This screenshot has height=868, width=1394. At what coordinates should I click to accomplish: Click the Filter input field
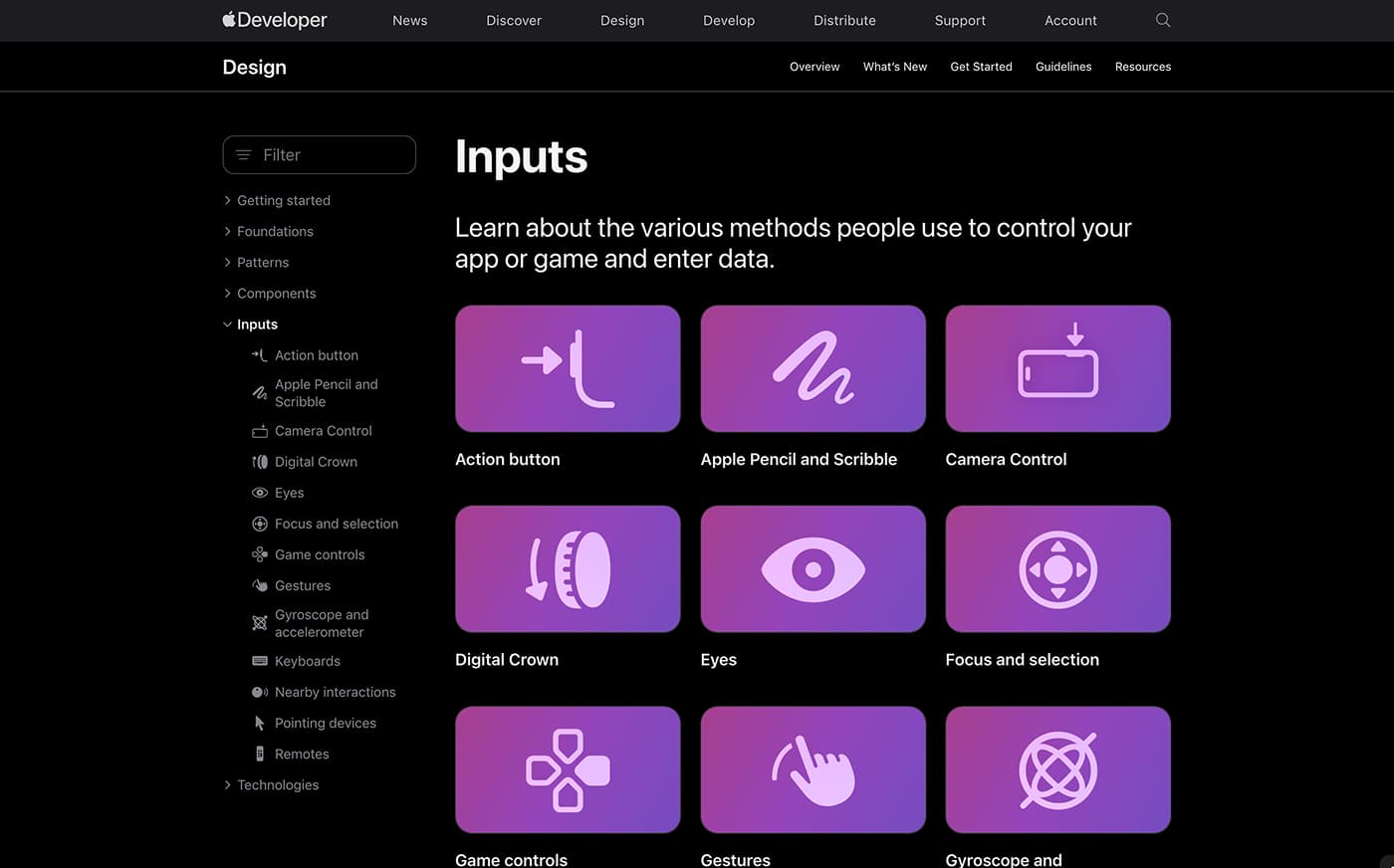coord(319,154)
